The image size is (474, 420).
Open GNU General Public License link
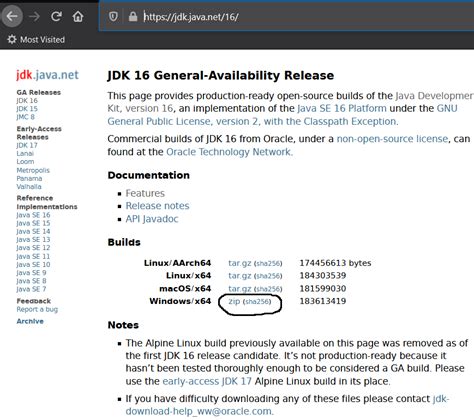pyautogui.click(x=253, y=121)
